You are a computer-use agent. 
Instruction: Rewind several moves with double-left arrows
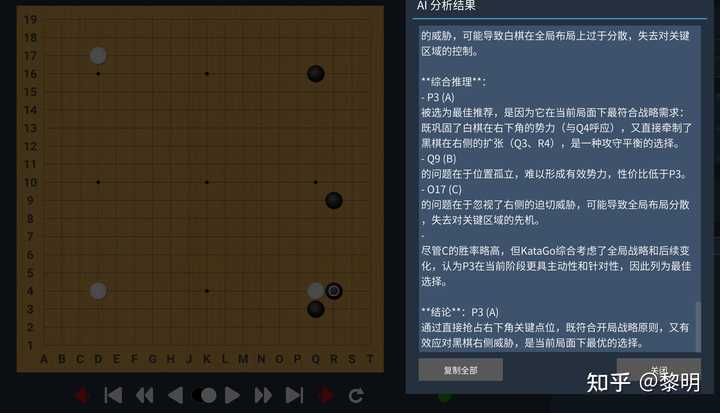tap(145, 396)
